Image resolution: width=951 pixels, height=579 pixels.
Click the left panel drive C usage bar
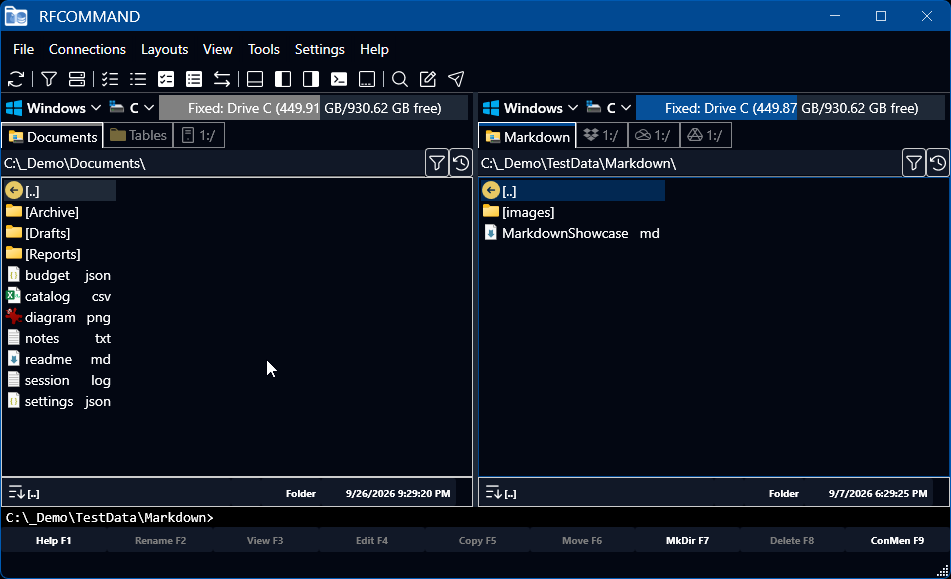click(x=314, y=108)
